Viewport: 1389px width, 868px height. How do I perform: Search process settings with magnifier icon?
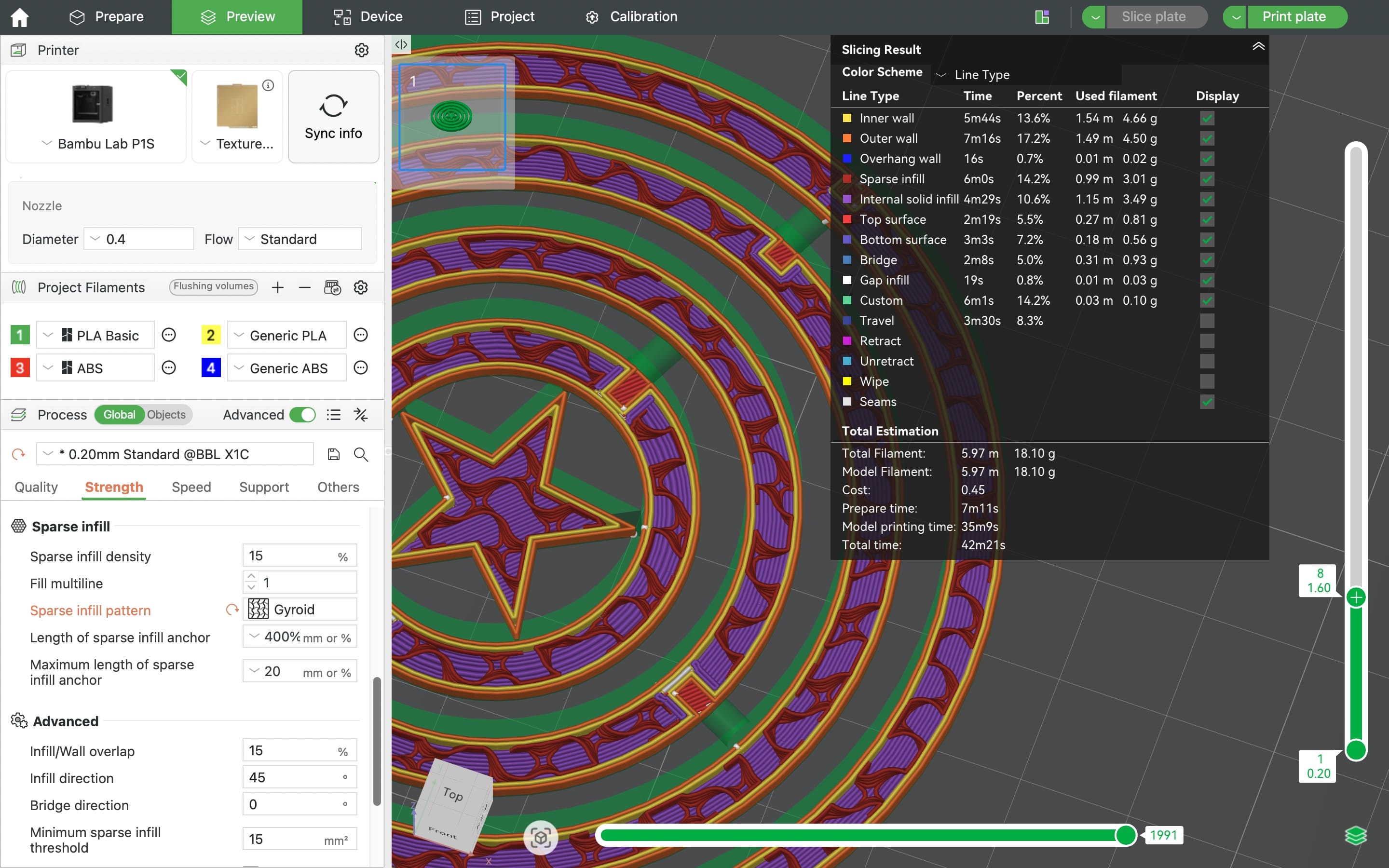click(361, 454)
